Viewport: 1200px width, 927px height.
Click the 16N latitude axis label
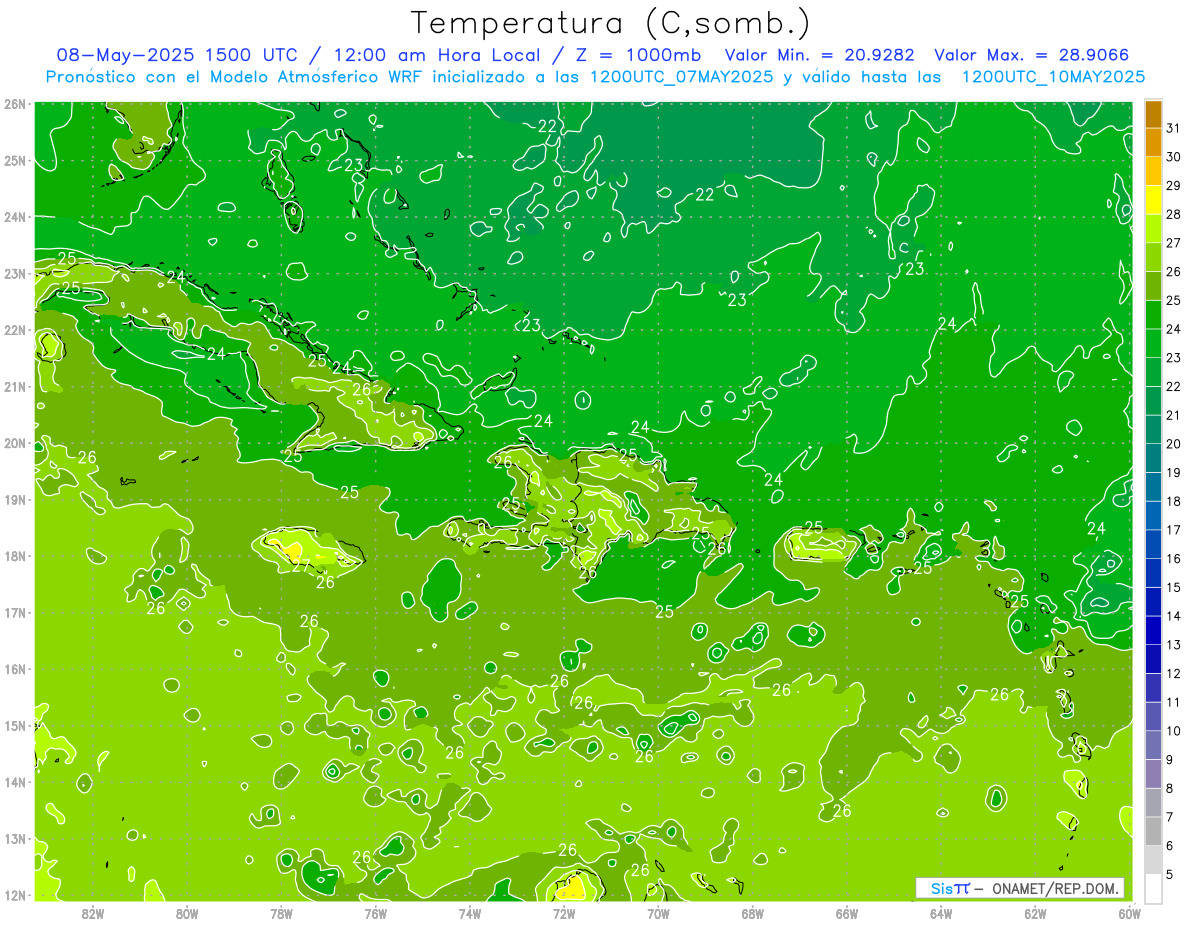pos(15,669)
